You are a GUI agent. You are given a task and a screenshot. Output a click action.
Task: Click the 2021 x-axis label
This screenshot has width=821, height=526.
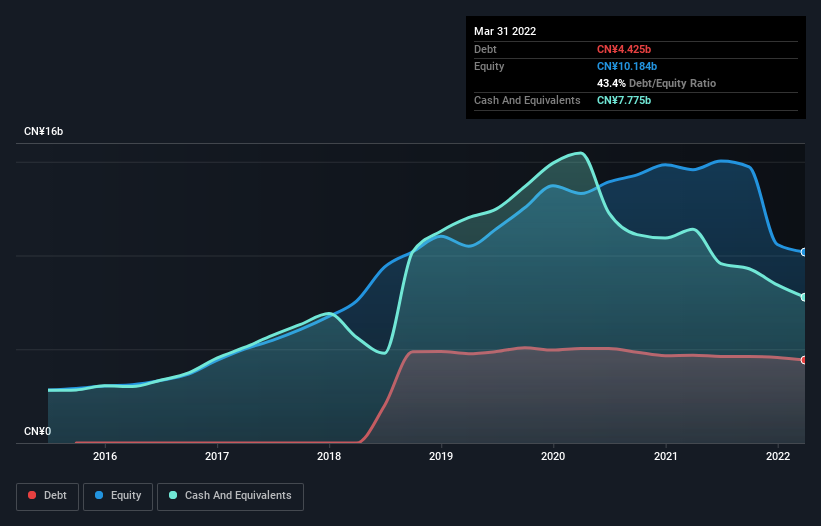[665, 456]
